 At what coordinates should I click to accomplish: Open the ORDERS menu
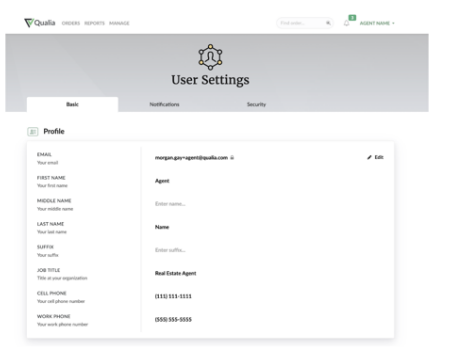[x=71, y=23]
